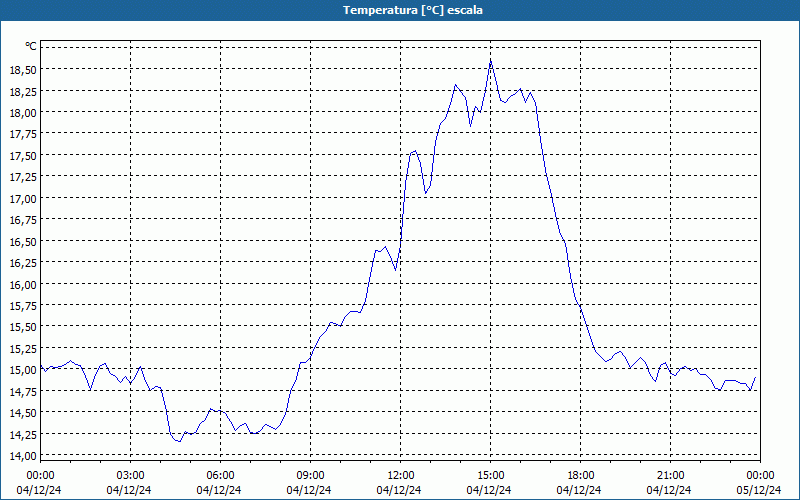
Task: Pick the 17,50 y-axis value
Action: [x=23, y=155]
